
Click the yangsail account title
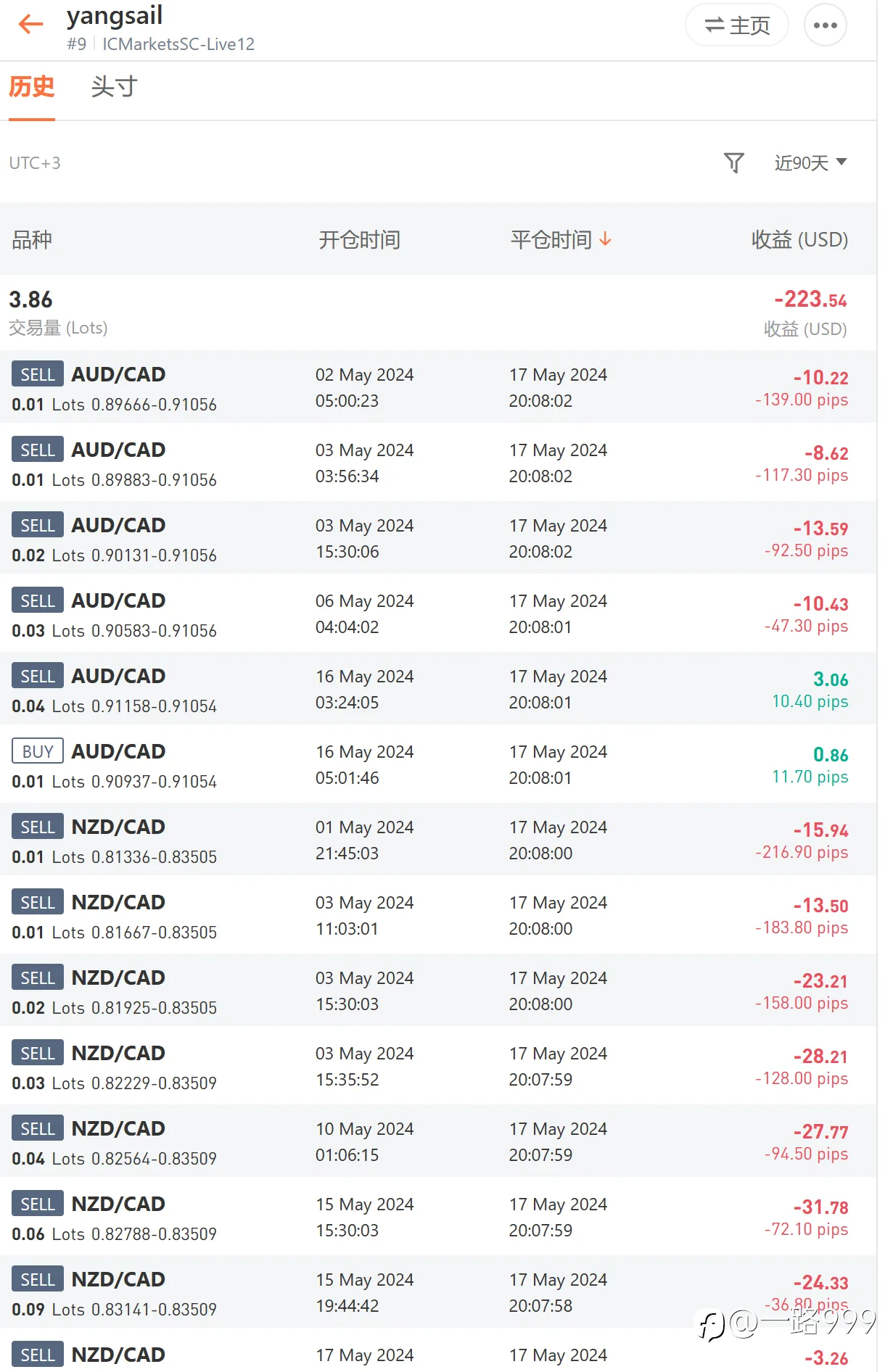tap(115, 15)
